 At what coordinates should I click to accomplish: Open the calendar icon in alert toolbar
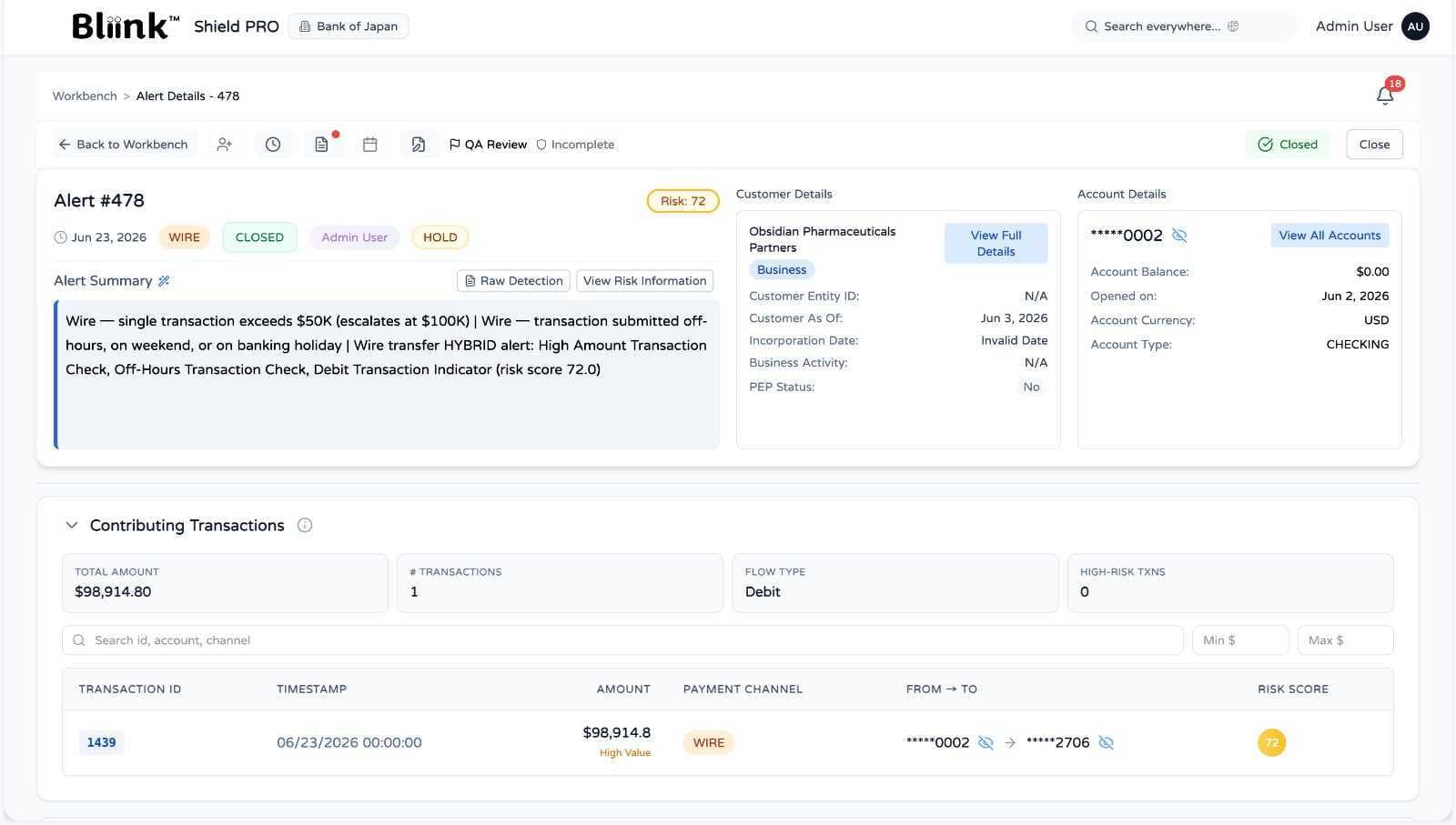click(x=369, y=145)
